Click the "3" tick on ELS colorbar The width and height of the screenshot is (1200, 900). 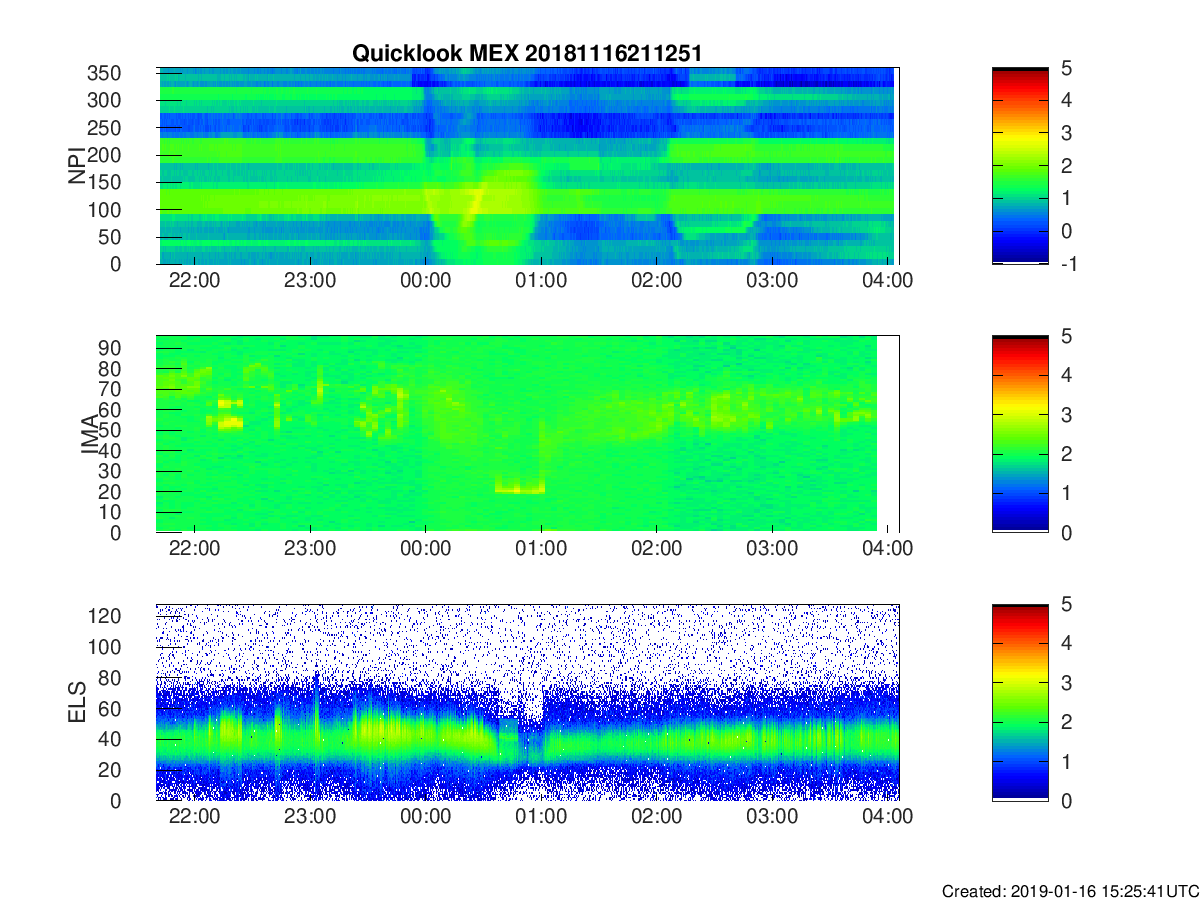[1066, 682]
